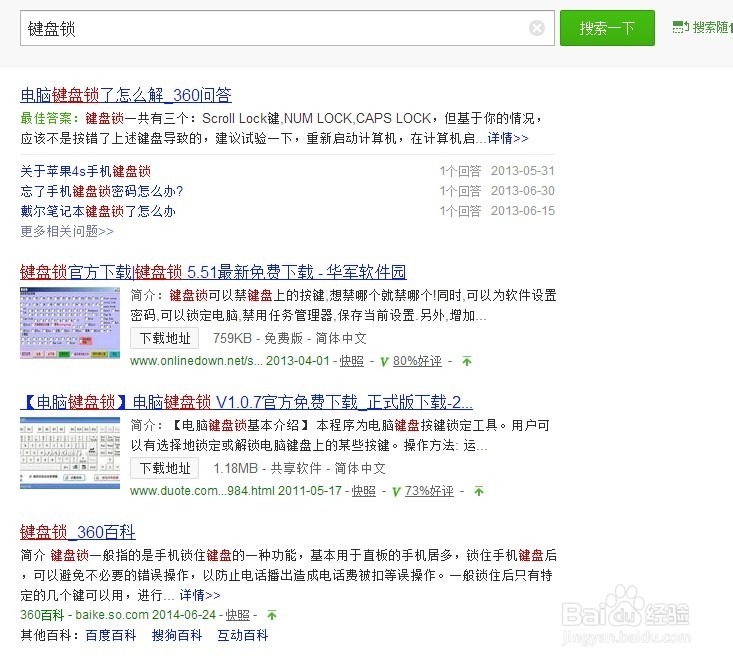Image resolution: width=733 pixels, height=663 pixels.
Task: Click the 1.18MB - 共享软件 - 简体中文 info text
Action: pyautogui.click(x=300, y=468)
